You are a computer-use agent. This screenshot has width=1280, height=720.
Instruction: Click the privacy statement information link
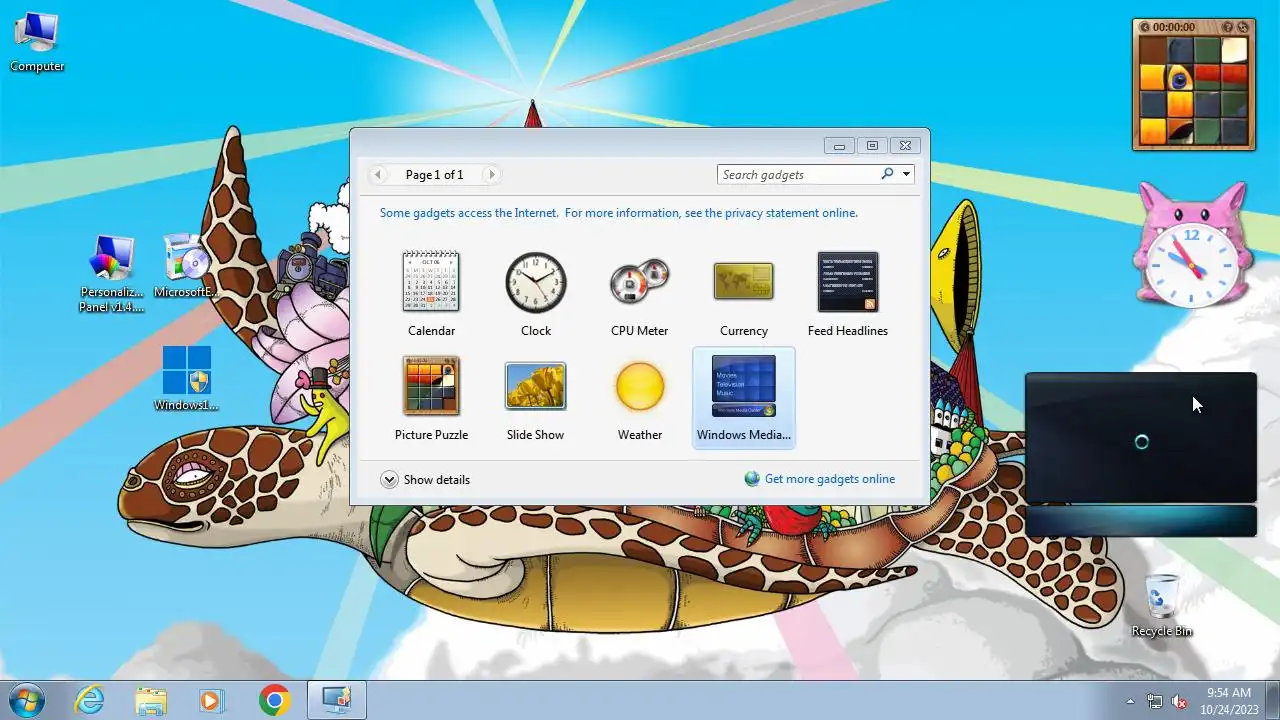click(619, 213)
